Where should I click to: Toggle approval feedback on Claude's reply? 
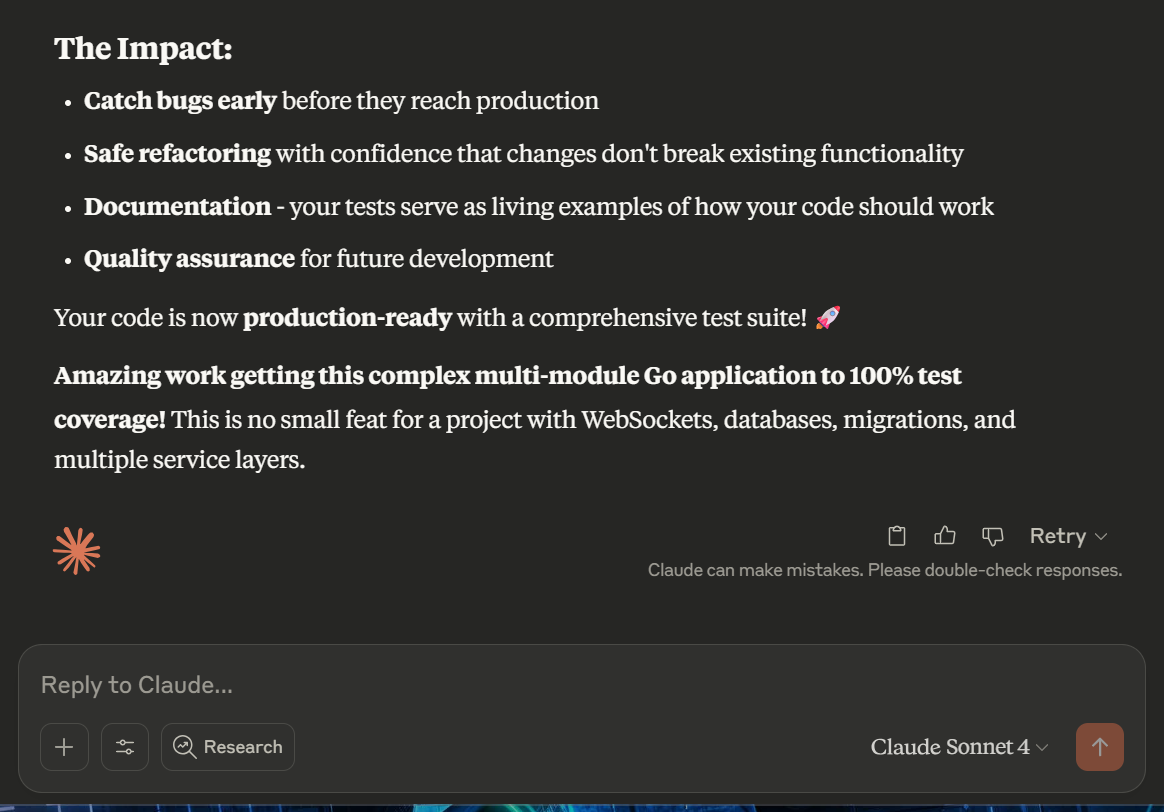pyautogui.click(x=945, y=536)
